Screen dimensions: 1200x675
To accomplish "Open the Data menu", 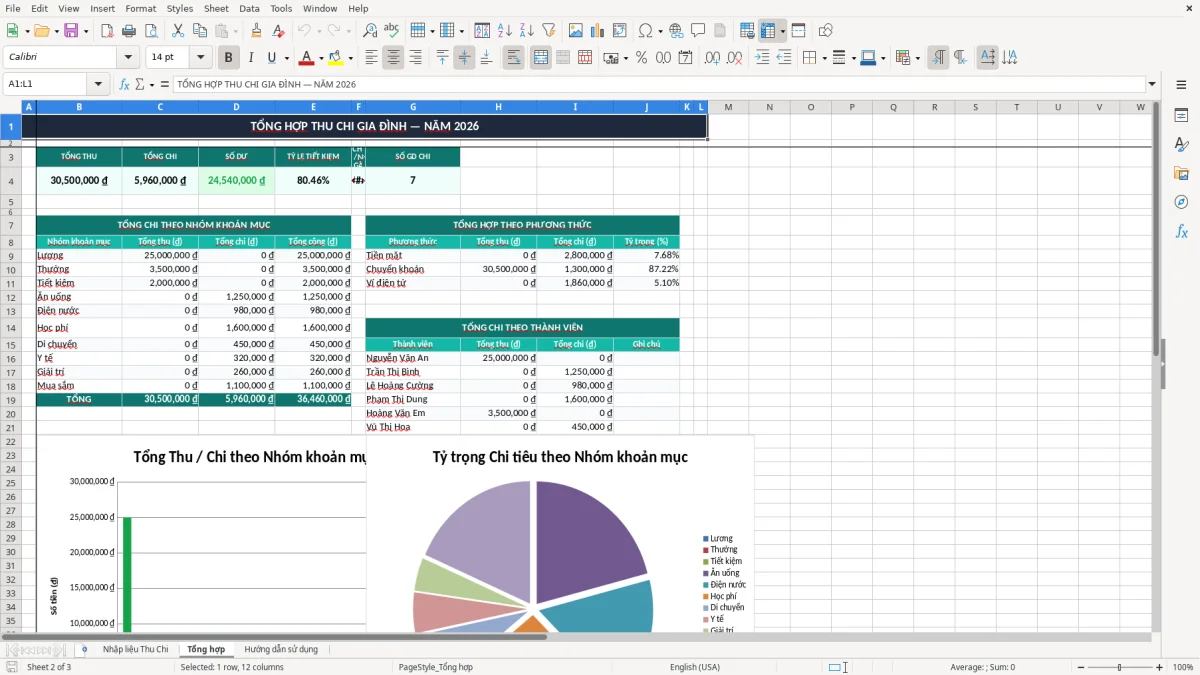I will click(x=249, y=8).
